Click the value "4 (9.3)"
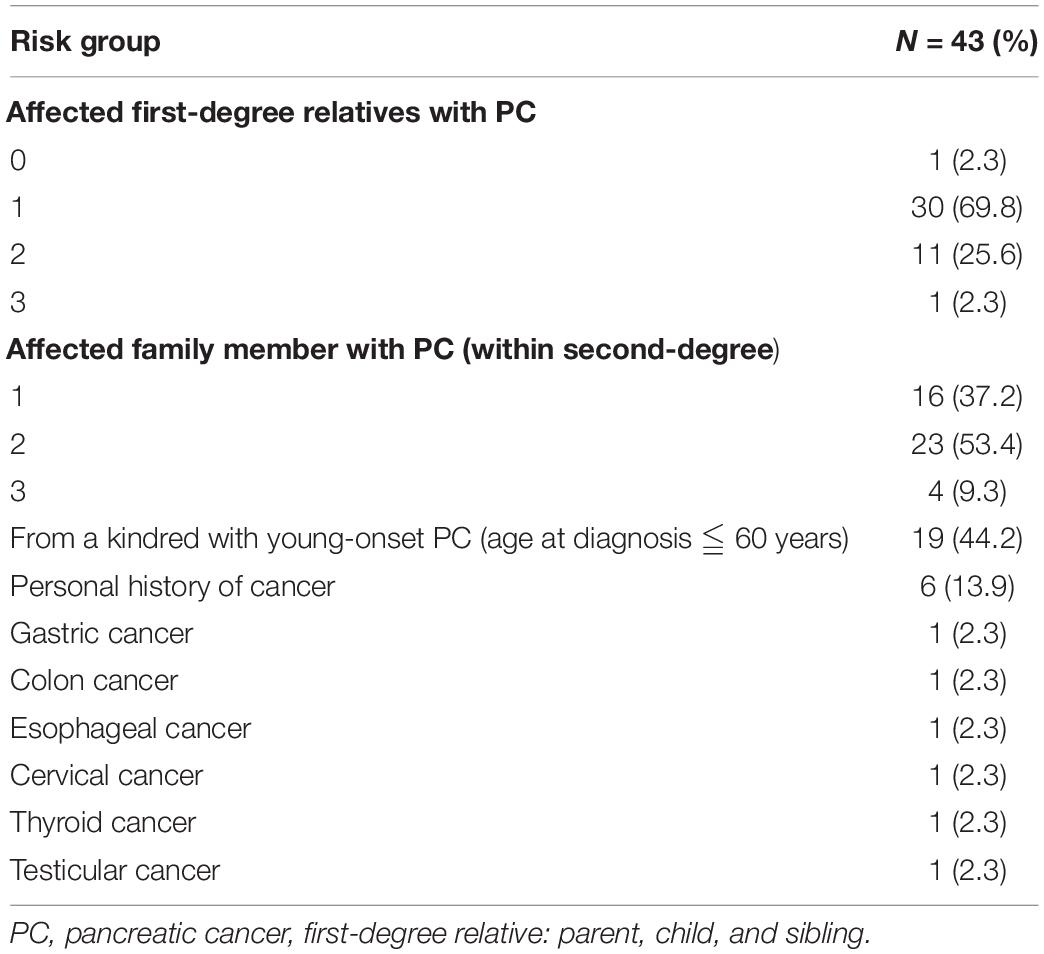1044x954 pixels. point(967,491)
